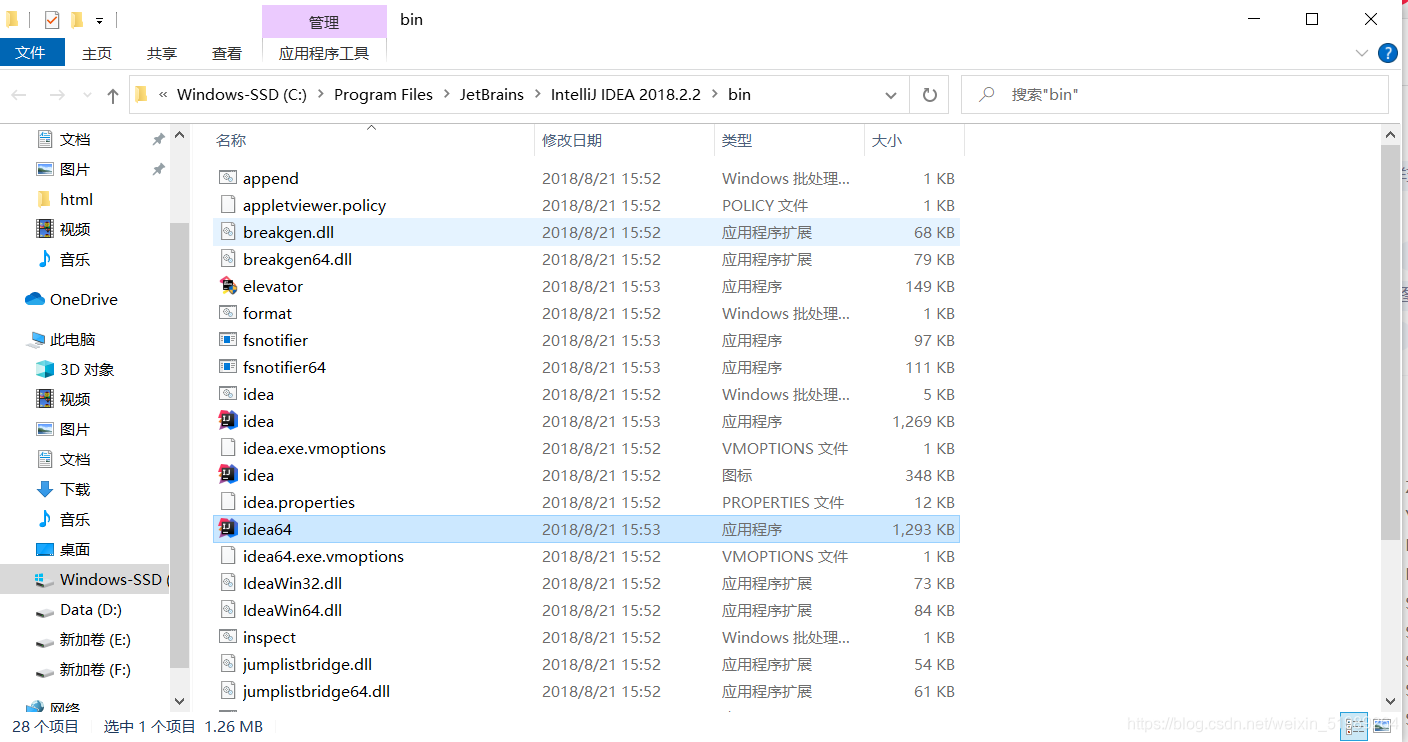Image resolution: width=1408 pixels, height=742 pixels.
Task: Open the 查看 view ribbon tab
Action: pos(227,53)
